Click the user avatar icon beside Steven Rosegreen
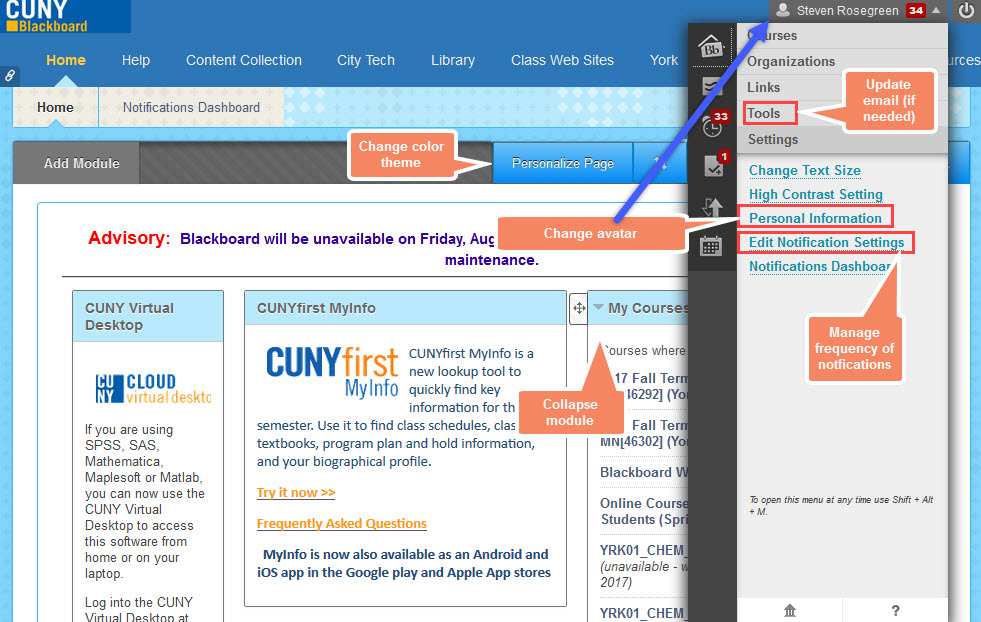Viewport: 981px width, 622px height. click(783, 9)
